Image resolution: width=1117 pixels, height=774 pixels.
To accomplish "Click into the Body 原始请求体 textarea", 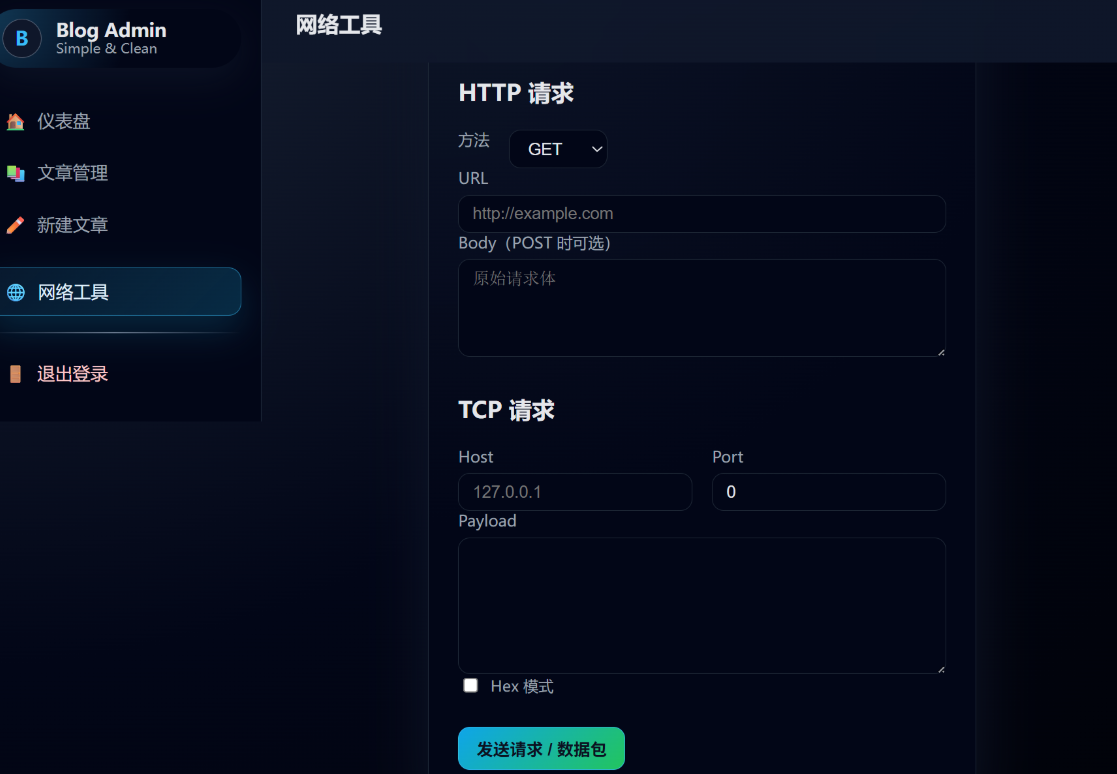I will tap(701, 308).
